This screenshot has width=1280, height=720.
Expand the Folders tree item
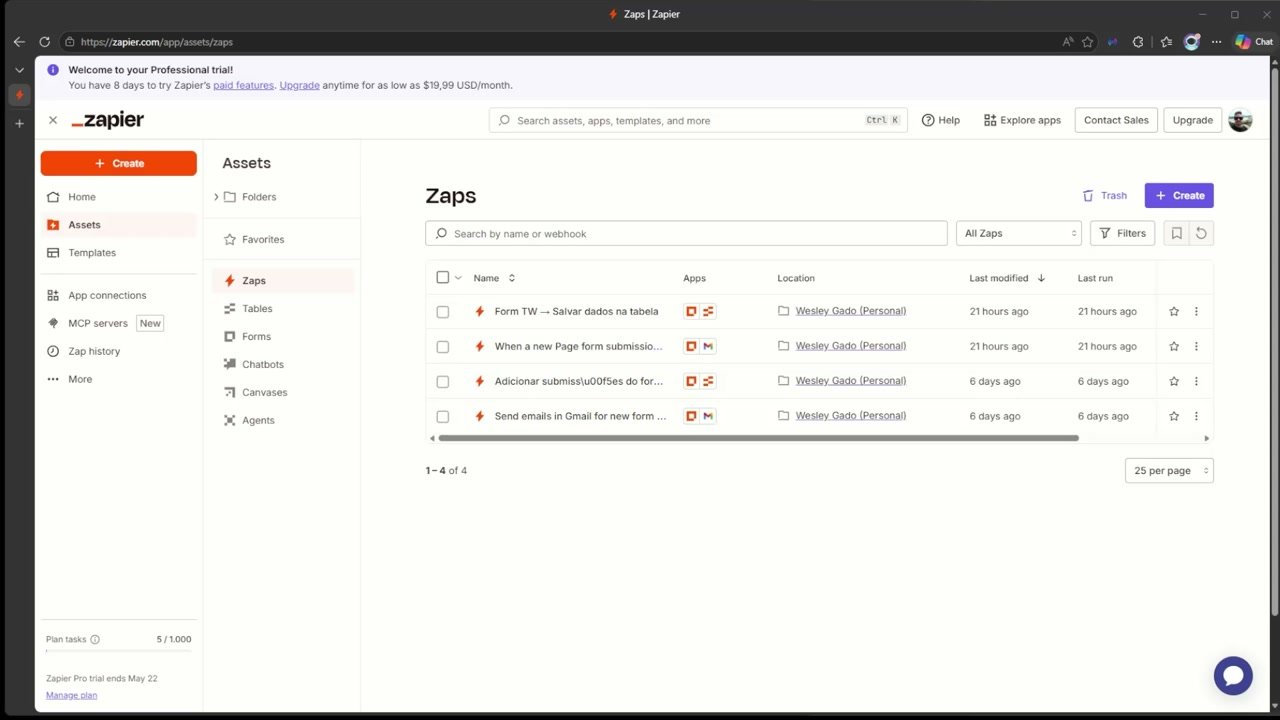pos(216,197)
